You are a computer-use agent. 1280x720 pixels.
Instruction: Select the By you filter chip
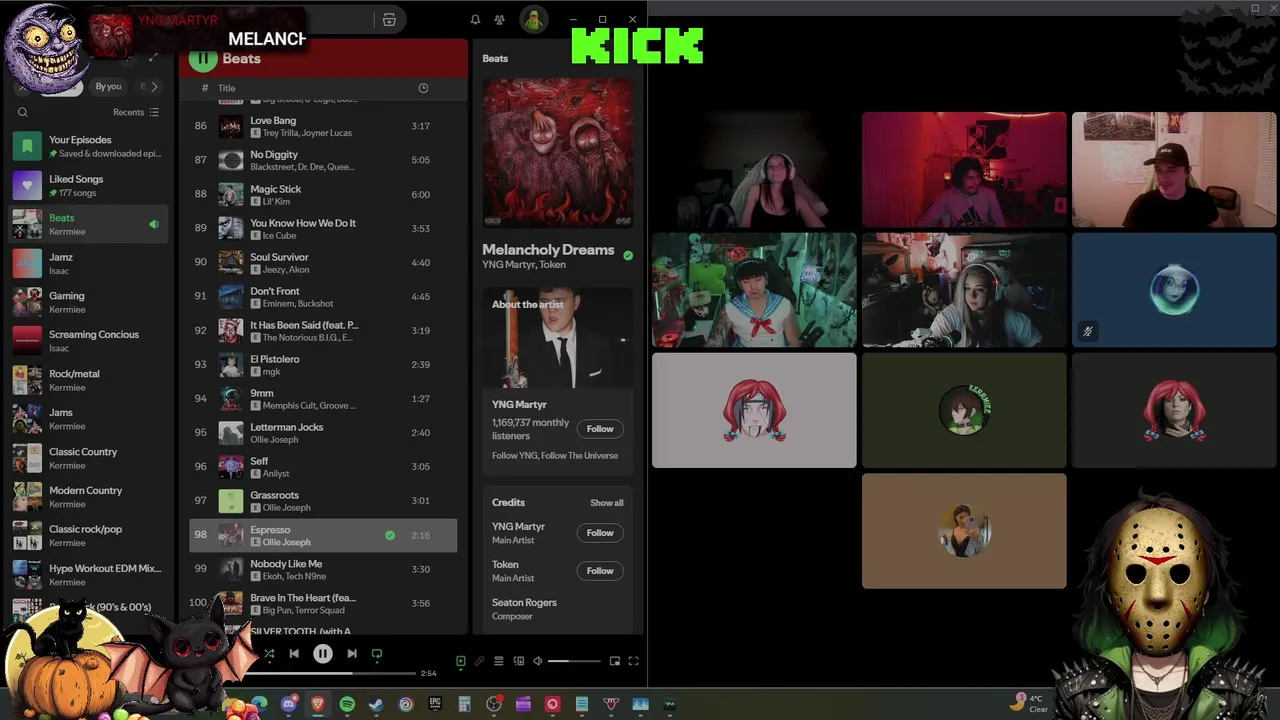[108, 87]
